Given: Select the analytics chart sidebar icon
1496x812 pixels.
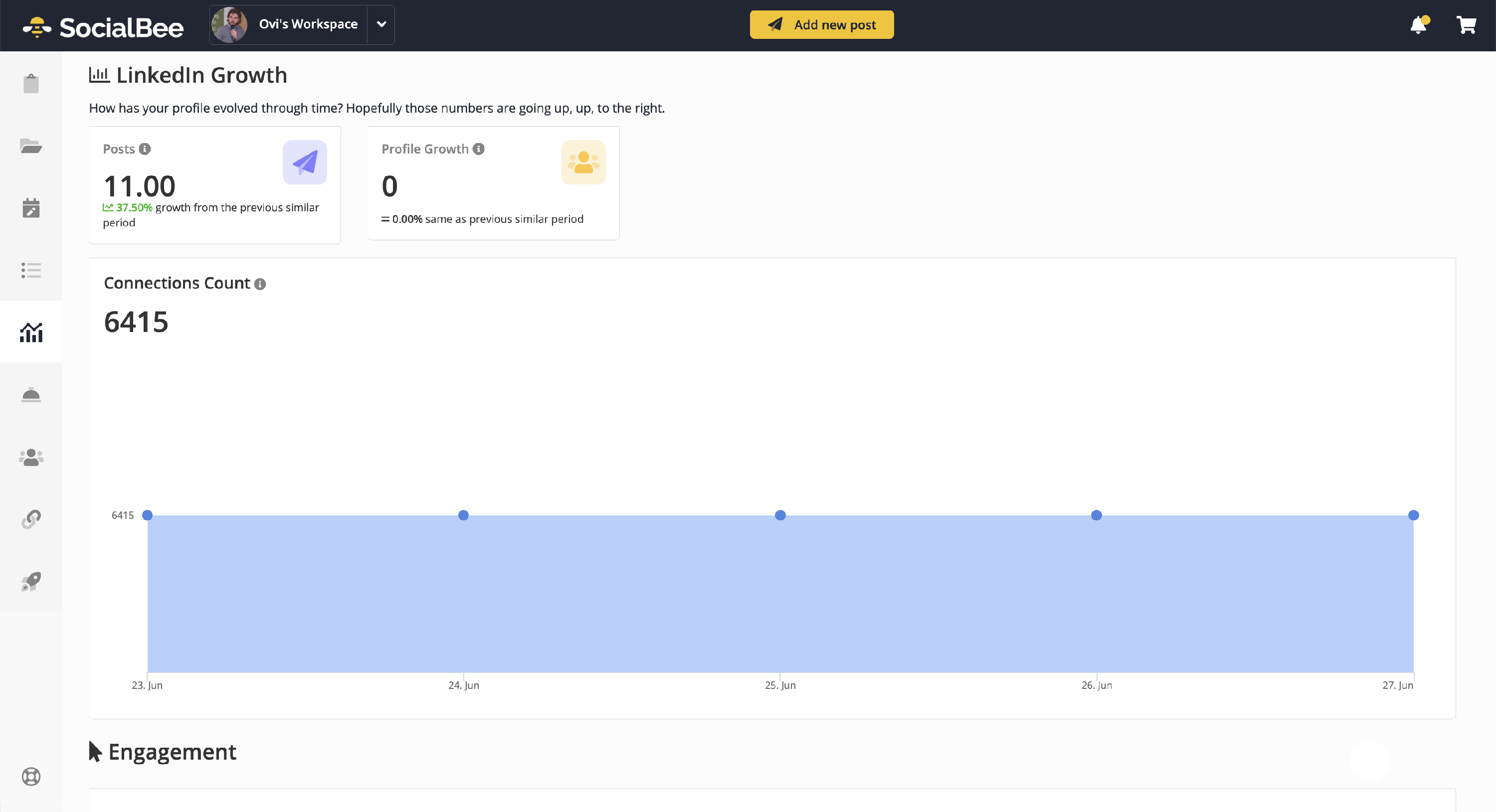Looking at the screenshot, I should pos(31,332).
